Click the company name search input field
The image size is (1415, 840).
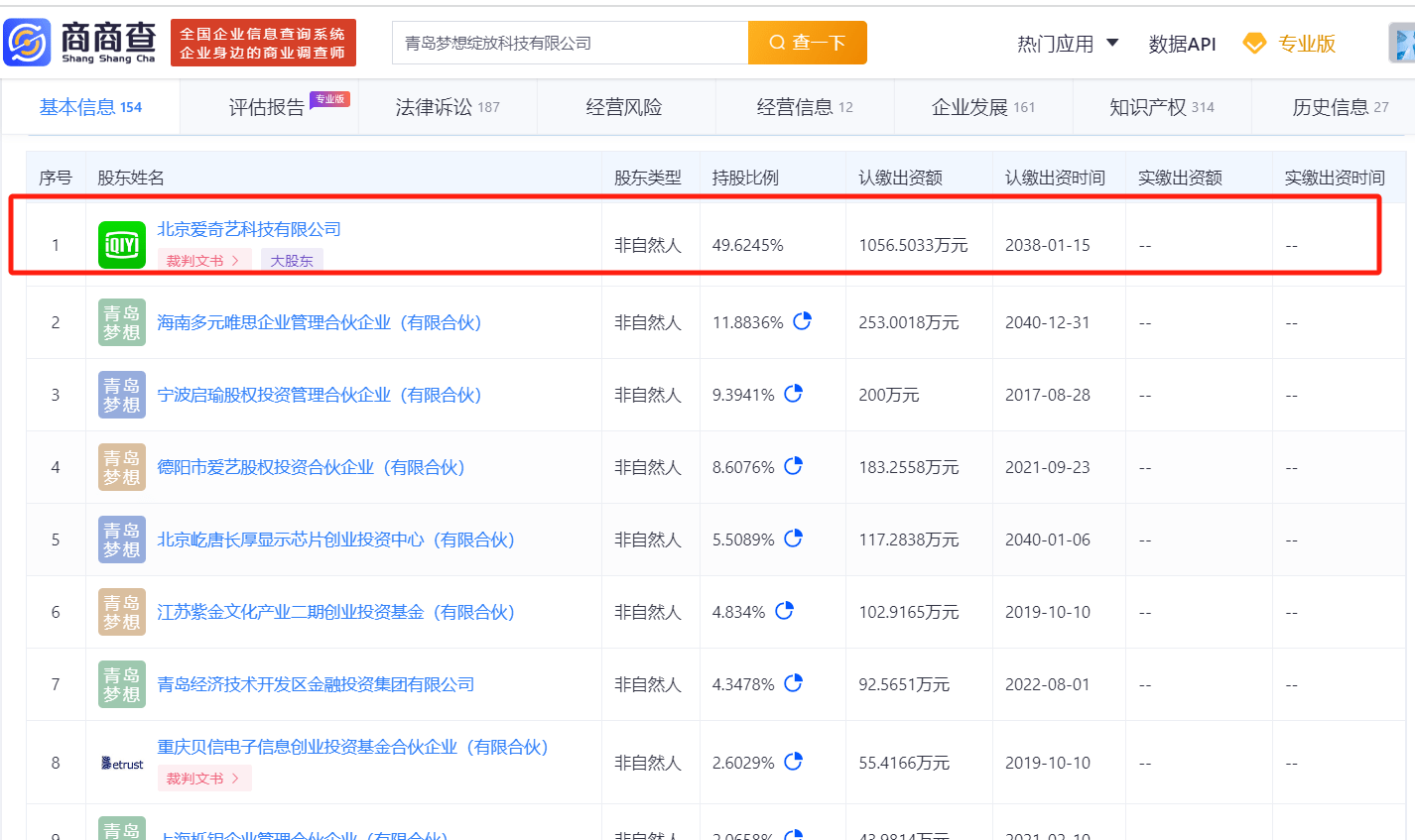[x=570, y=43]
